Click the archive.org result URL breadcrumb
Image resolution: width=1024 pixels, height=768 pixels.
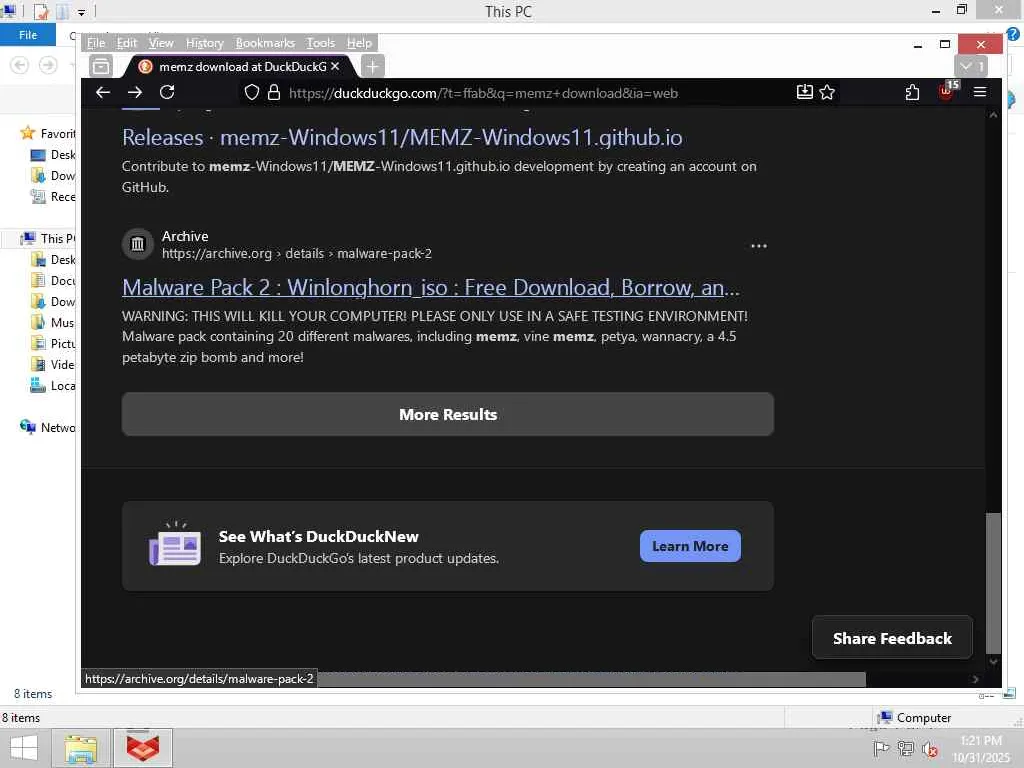tap(296, 253)
